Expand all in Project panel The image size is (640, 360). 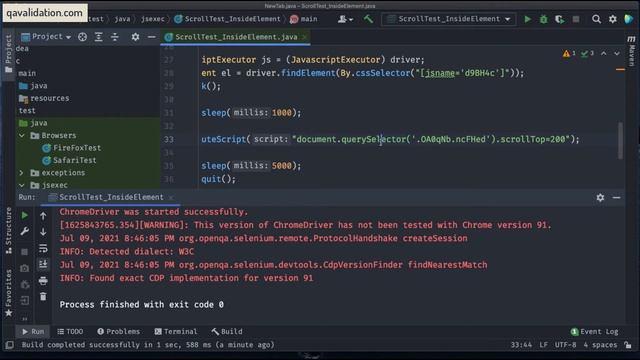point(98,37)
